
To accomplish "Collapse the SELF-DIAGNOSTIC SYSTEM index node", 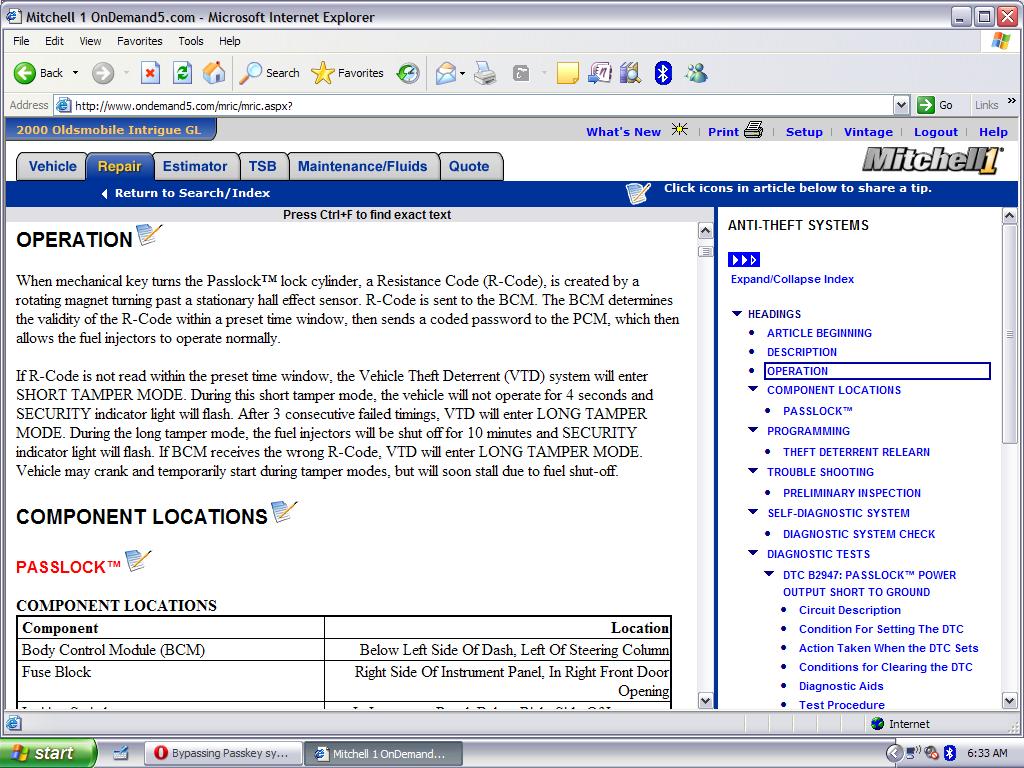I will 753,512.
